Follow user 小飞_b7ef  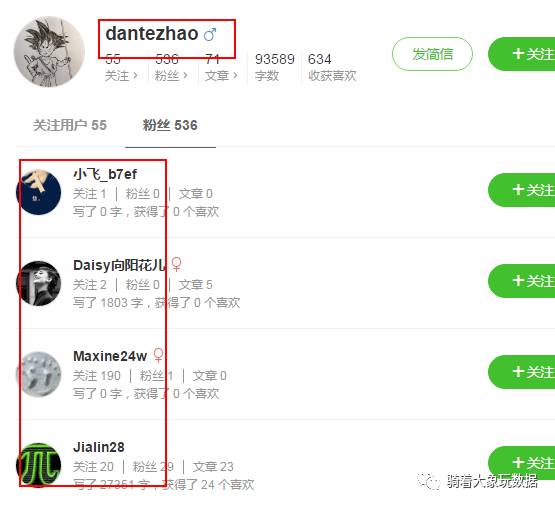521,190
